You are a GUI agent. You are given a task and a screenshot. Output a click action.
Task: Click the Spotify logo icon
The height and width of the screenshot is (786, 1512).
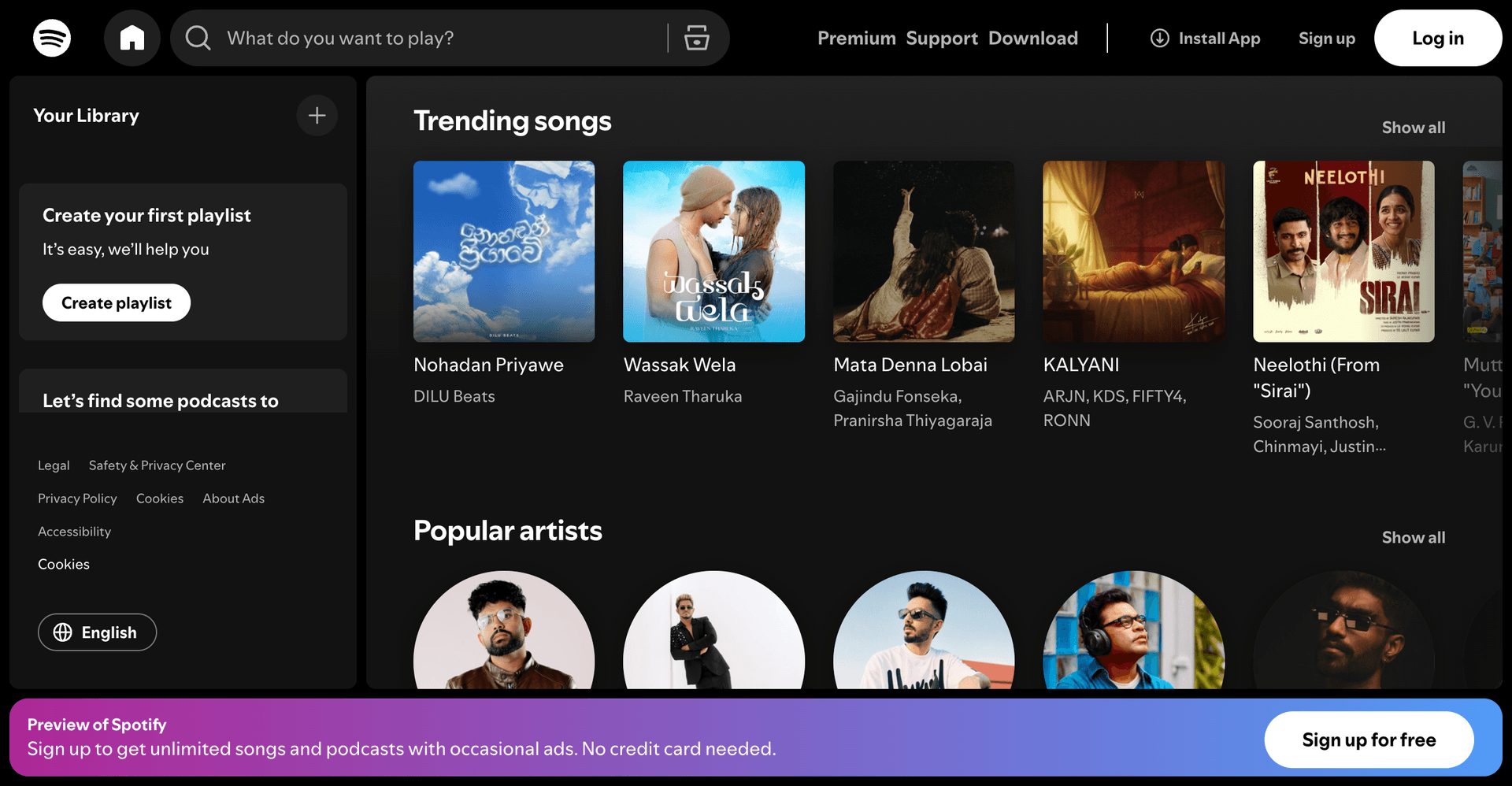50,38
